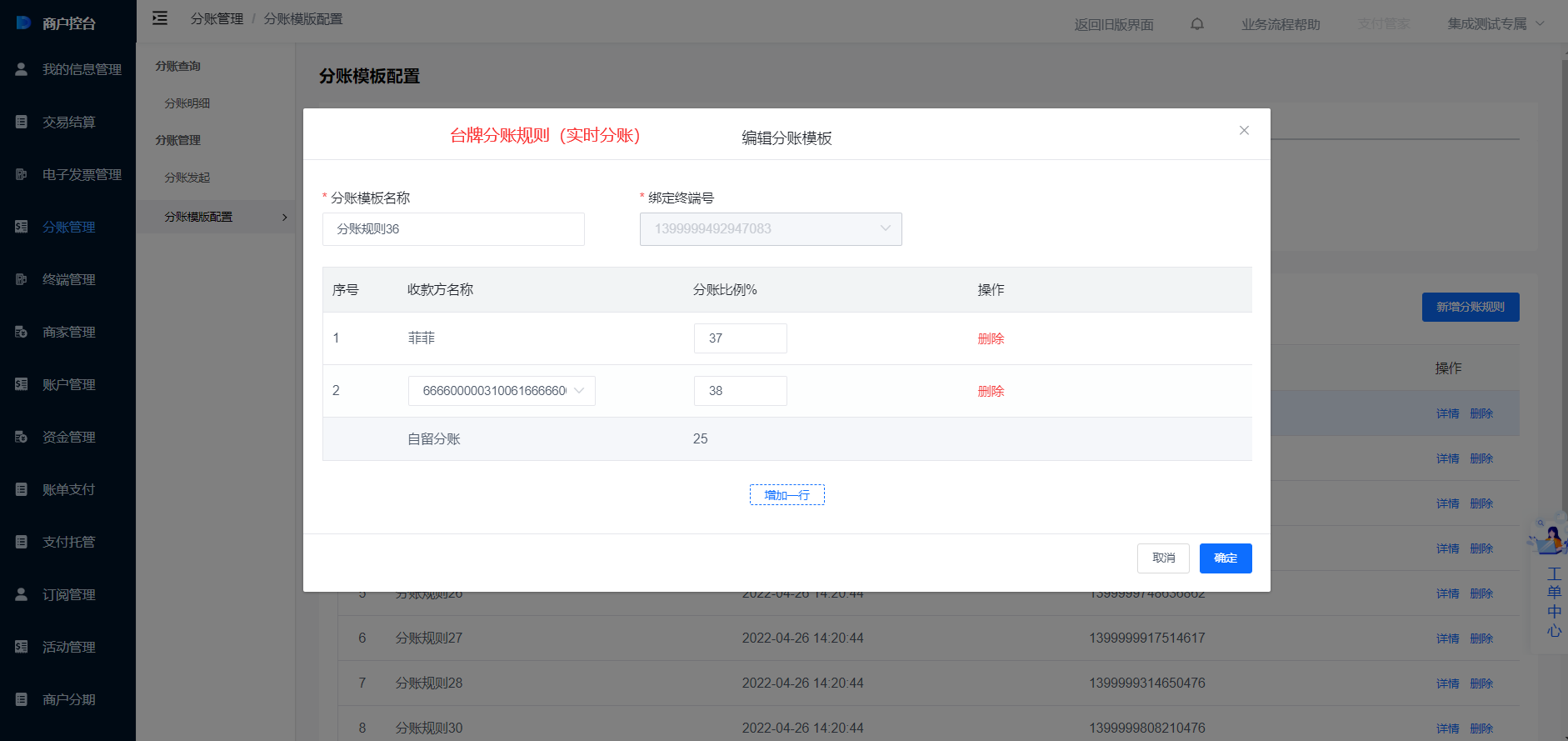Click the 分账管理 sidebar icon
The height and width of the screenshot is (741, 1568).
(x=22, y=227)
